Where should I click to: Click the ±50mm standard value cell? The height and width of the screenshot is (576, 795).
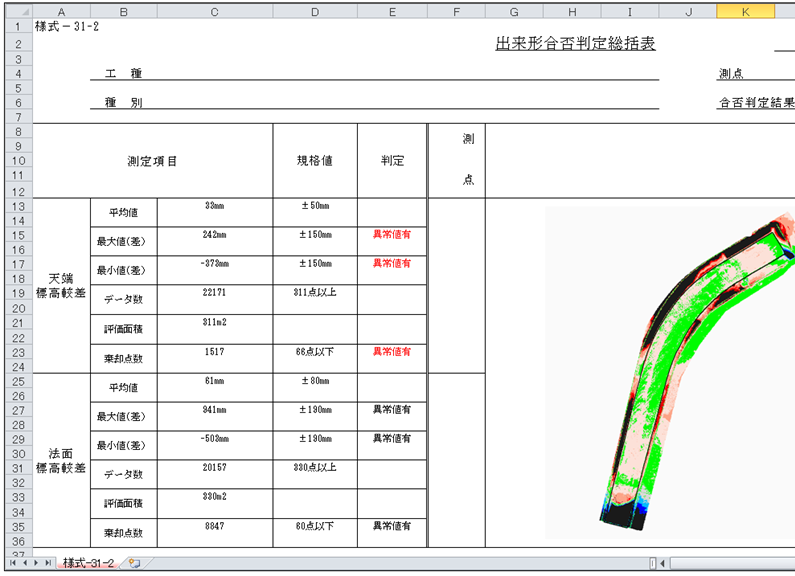coord(315,212)
